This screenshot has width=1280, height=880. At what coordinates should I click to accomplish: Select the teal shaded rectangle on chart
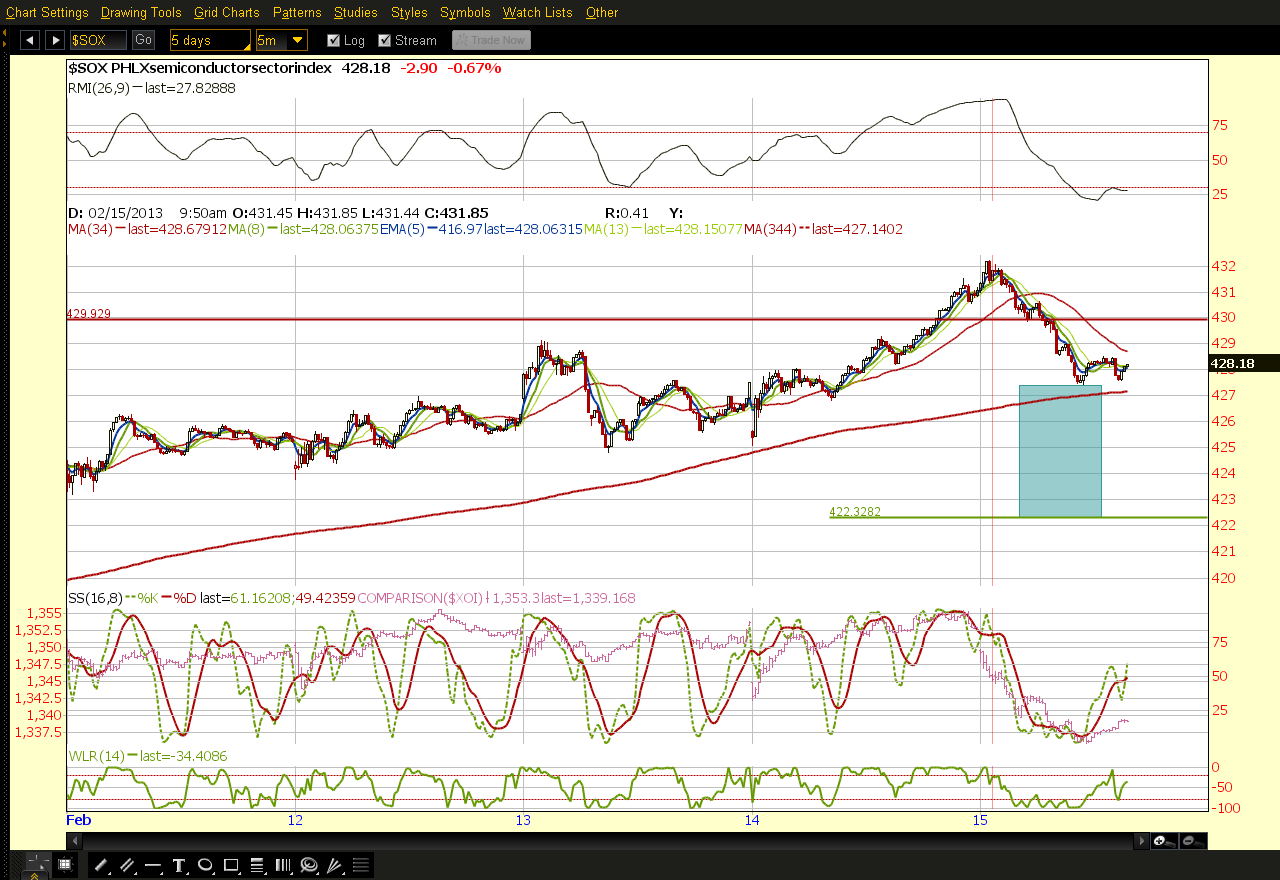[1060, 451]
